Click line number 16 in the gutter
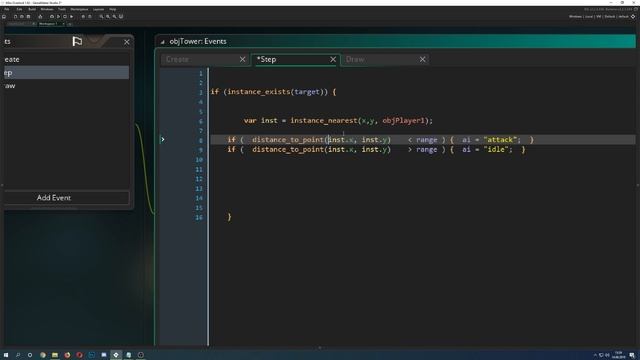Image resolution: width=640 pixels, height=360 pixels. coord(199,217)
